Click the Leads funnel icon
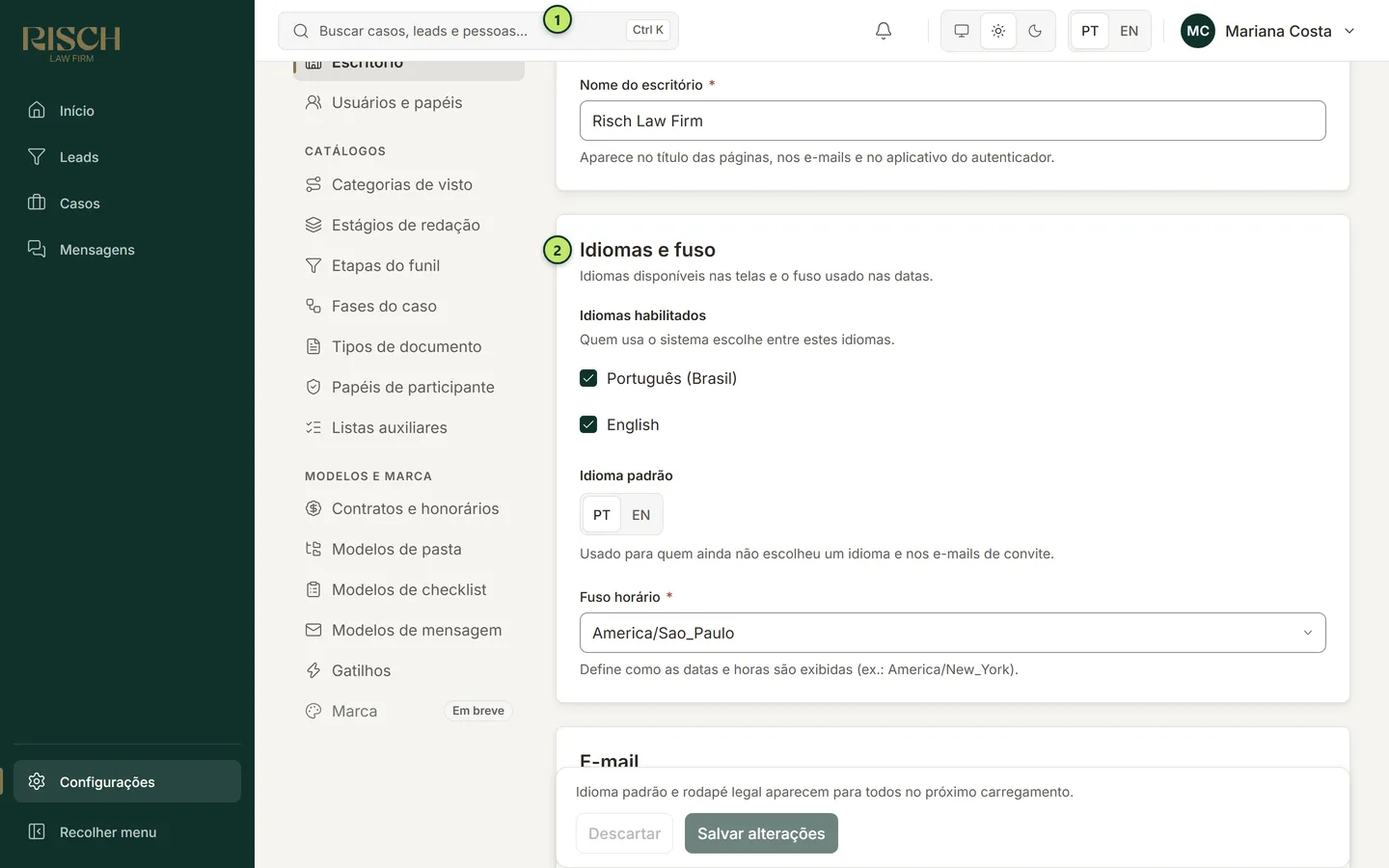Screen dimensions: 1389x868 (x=37, y=156)
